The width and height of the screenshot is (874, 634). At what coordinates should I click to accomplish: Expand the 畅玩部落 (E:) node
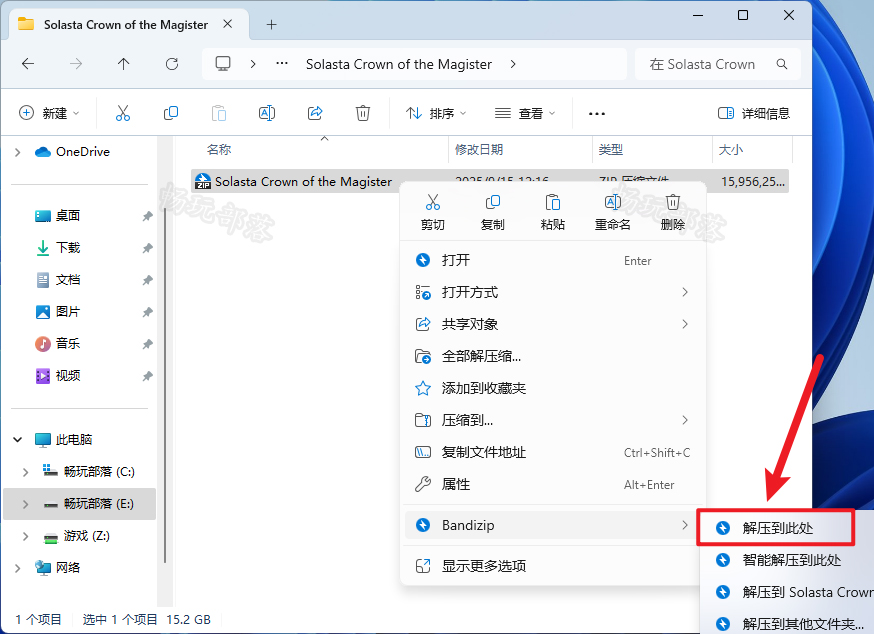click(25, 504)
